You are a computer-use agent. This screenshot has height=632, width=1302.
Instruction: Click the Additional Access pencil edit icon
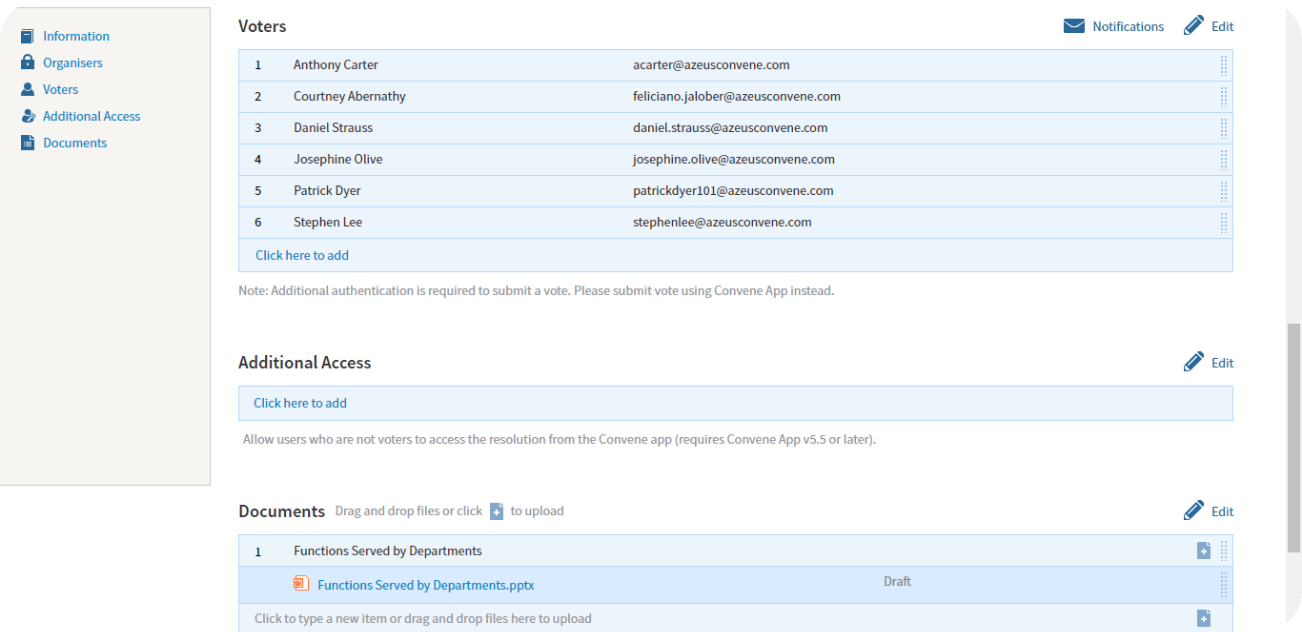[x=1193, y=362]
